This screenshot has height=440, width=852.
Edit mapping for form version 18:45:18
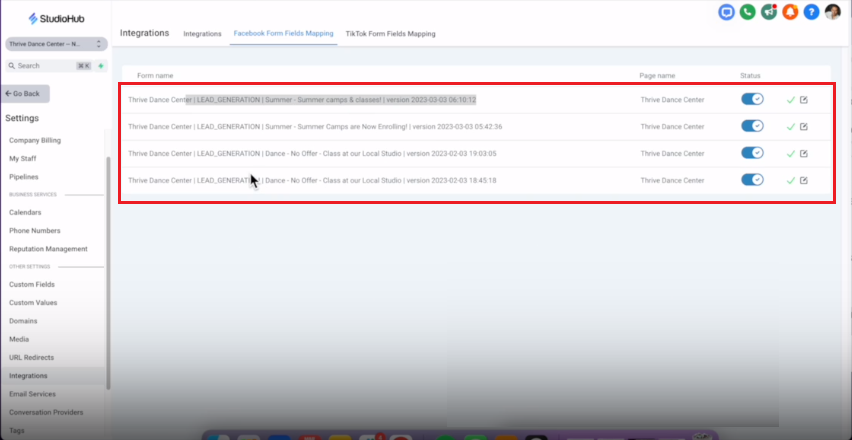click(x=804, y=180)
